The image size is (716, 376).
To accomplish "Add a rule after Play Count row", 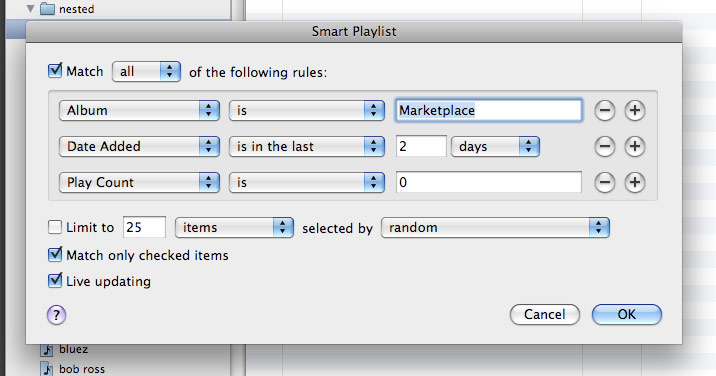I will pyautogui.click(x=635, y=182).
